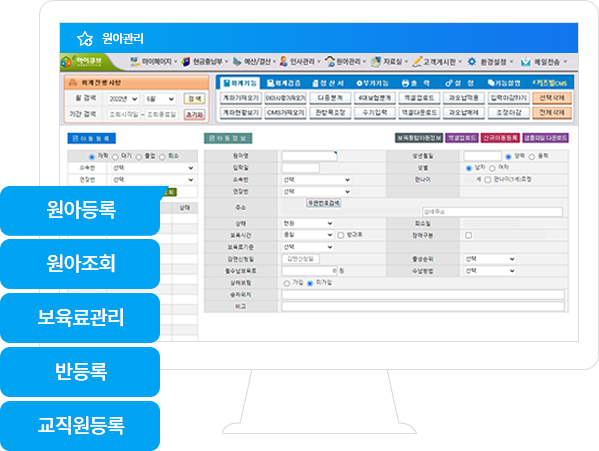Click the 검색 button in 월 검색 row
This screenshot has width=599, height=451.
(194, 99)
